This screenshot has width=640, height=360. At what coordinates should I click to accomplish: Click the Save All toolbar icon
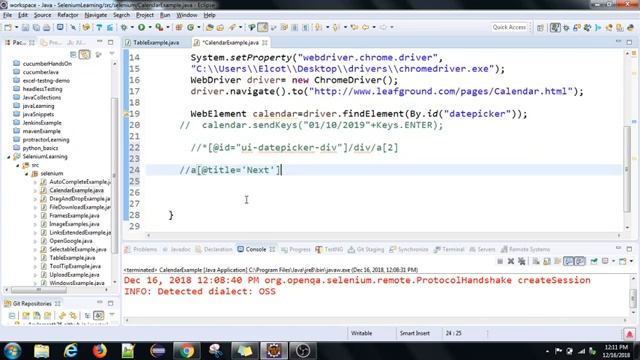point(36,27)
